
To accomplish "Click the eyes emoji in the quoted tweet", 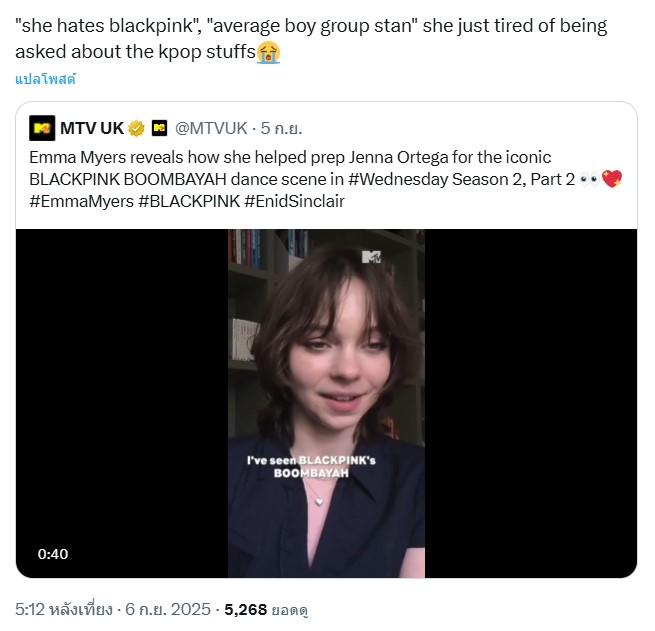I will tap(589, 180).
